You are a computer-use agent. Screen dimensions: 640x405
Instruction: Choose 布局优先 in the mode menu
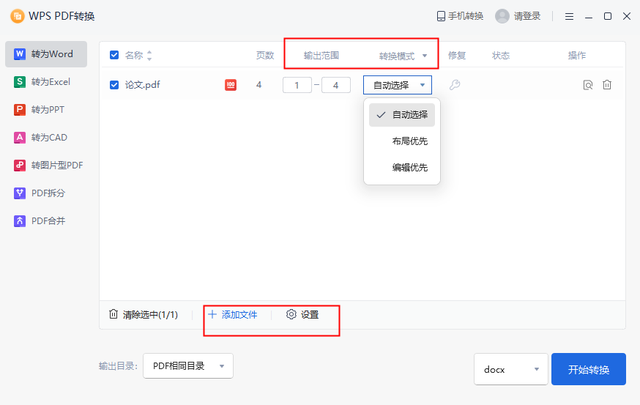pyautogui.click(x=402, y=141)
